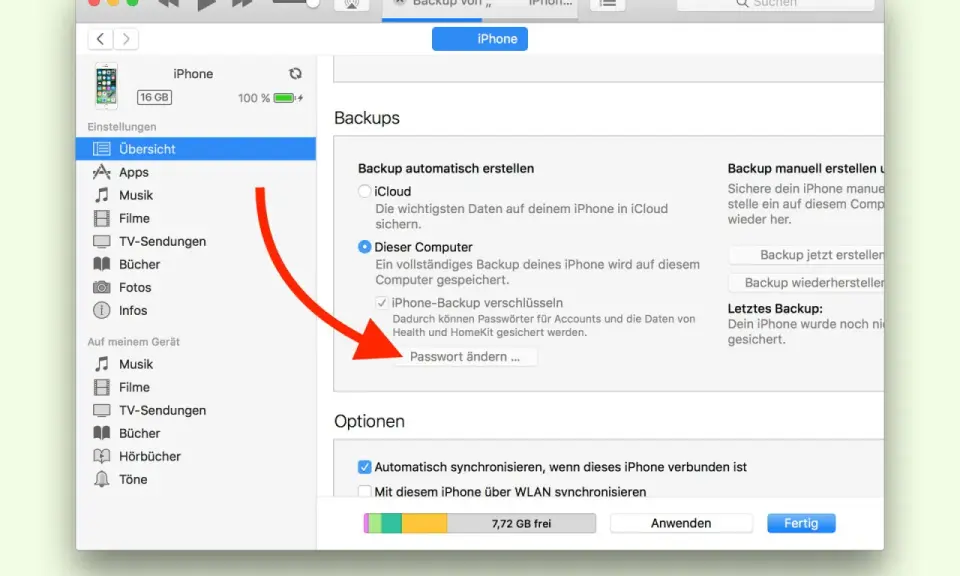Click the blue Fertig button
Screen dimensions: 960x576
(801, 523)
